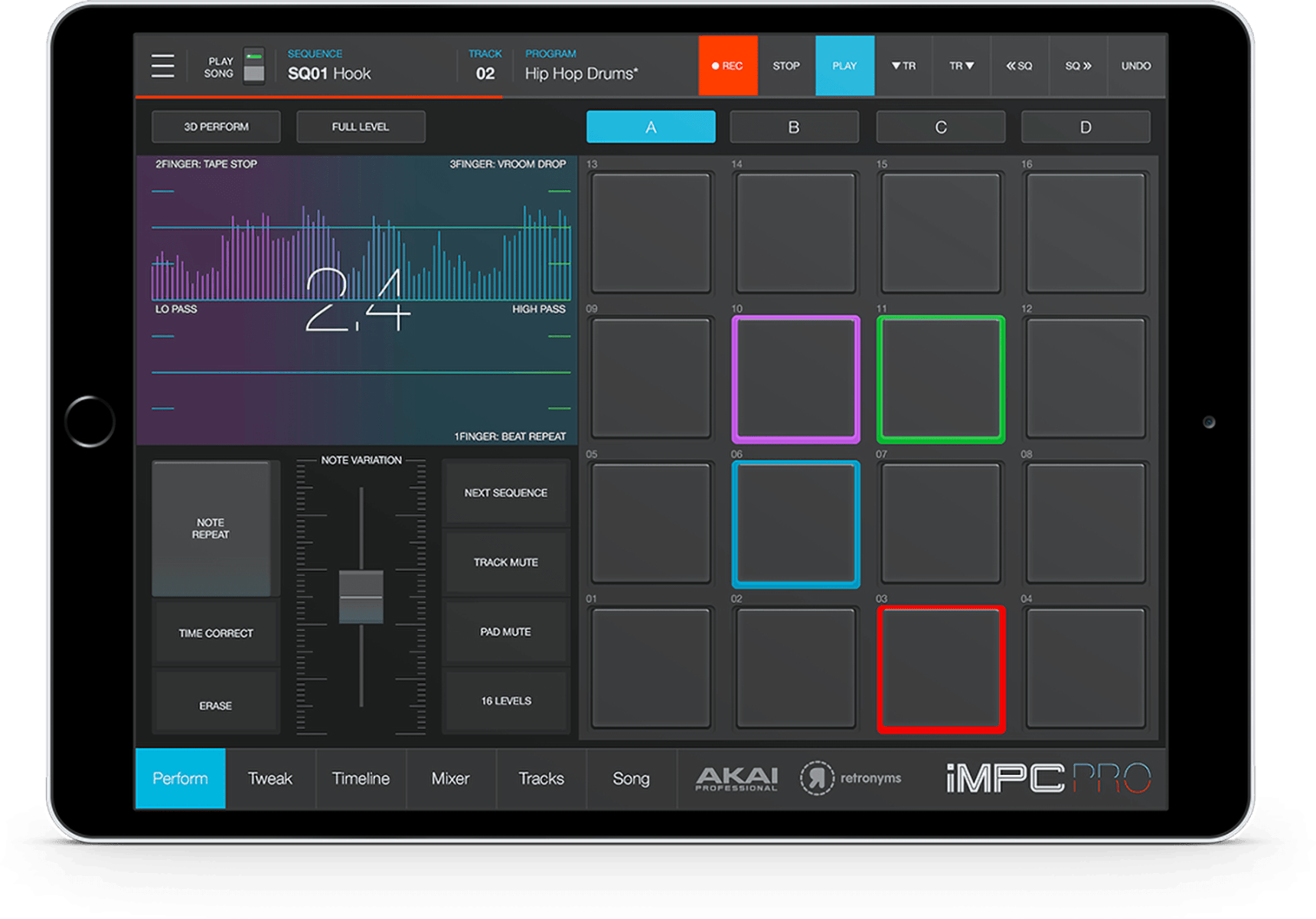Toggle Full Level mode
Image resolution: width=1316 pixels, height=919 pixels.
pos(361,127)
